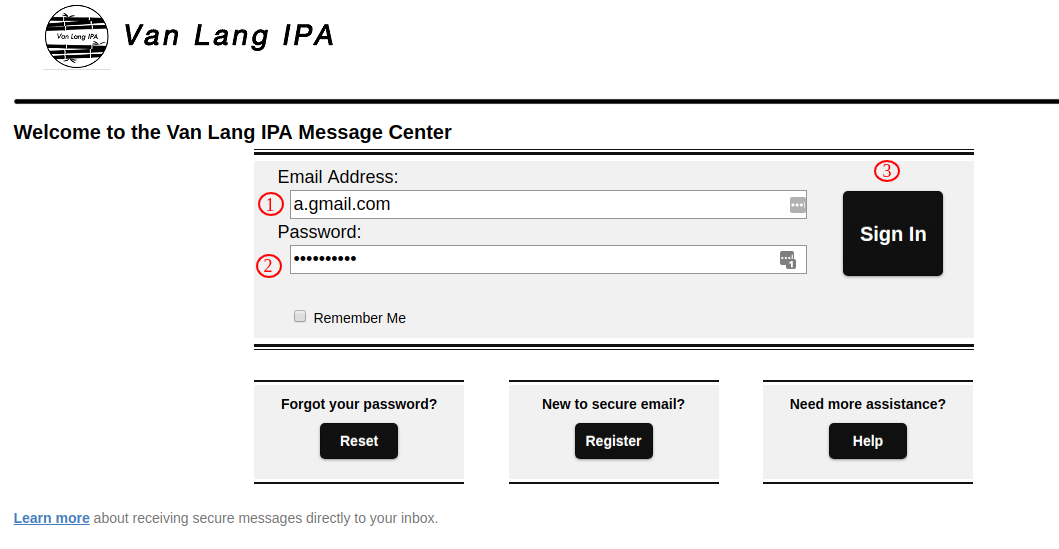Viewport: 1059px width, 549px height.
Task: Open Help for more assistance
Action: tap(867, 441)
